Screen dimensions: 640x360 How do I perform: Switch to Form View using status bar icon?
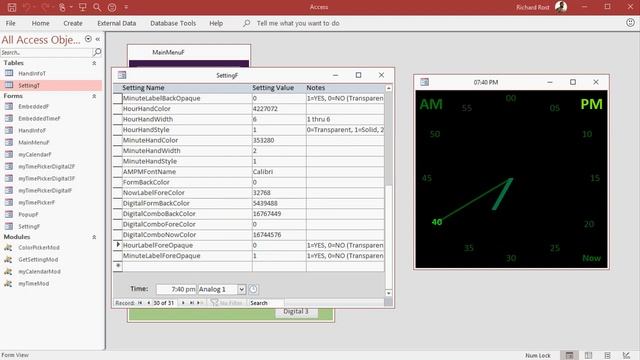tap(569, 356)
